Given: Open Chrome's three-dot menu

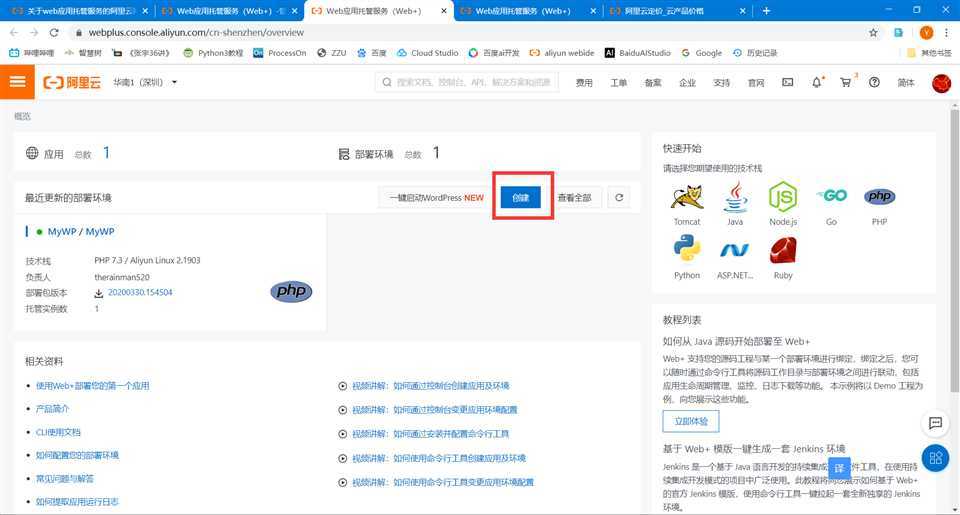Looking at the screenshot, I should pos(947,32).
